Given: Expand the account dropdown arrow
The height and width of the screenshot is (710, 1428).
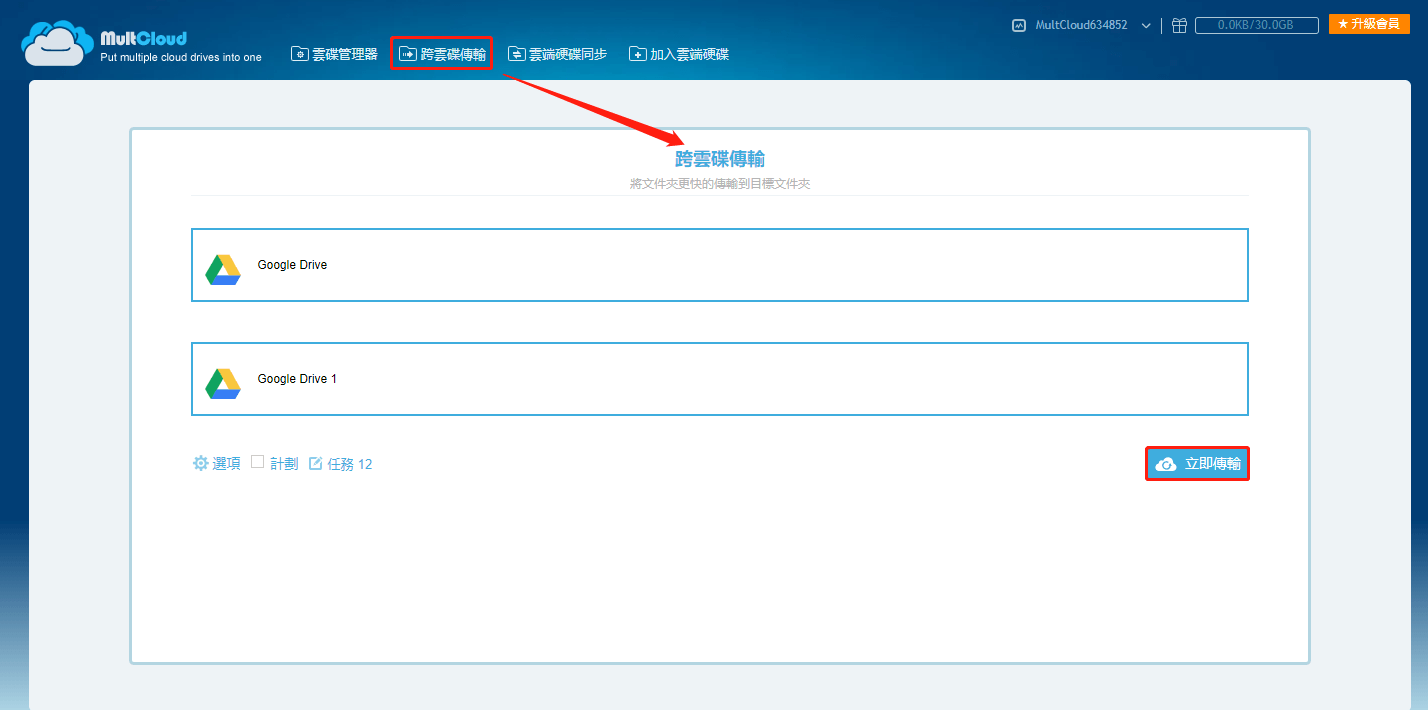Looking at the screenshot, I should (1146, 26).
